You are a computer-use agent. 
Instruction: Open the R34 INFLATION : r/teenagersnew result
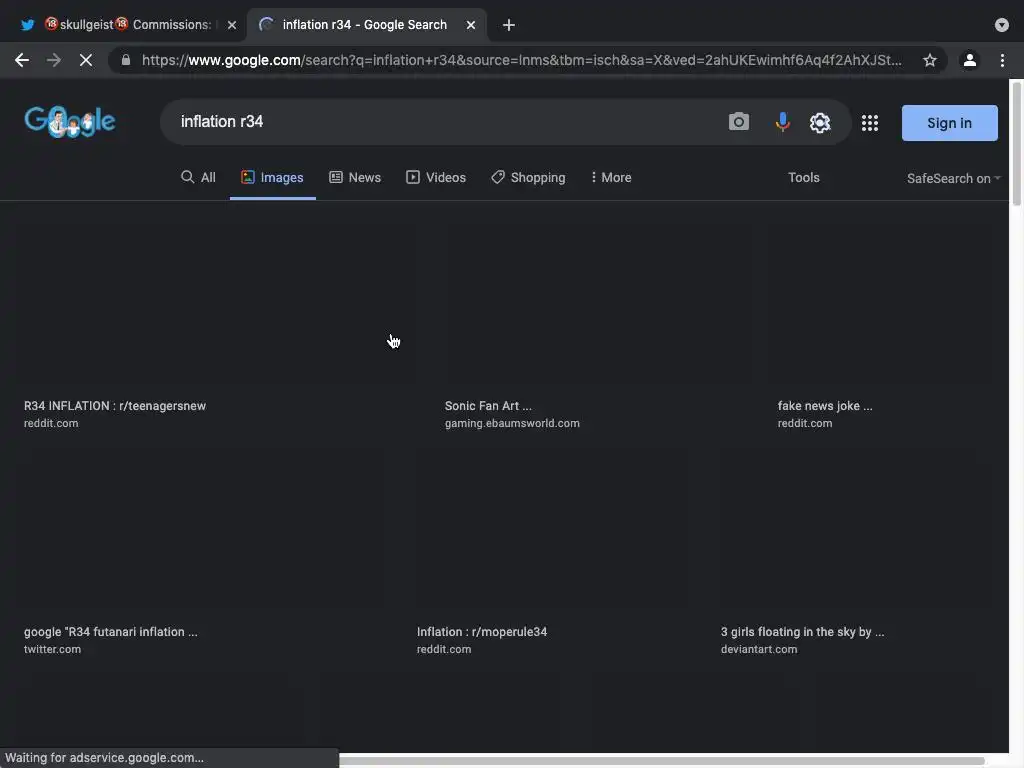pos(115,406)
